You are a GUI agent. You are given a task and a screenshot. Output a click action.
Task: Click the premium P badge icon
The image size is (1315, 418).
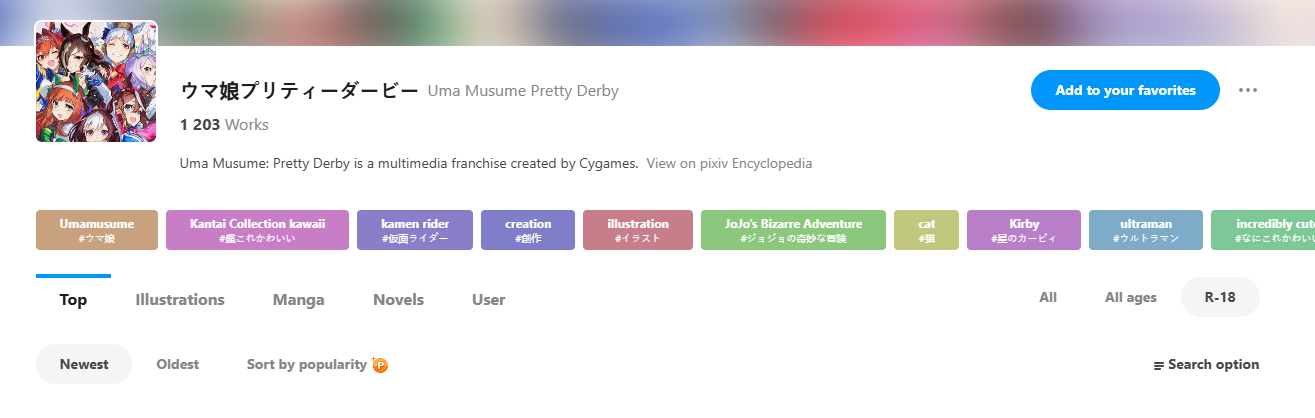tap(380, 365)
